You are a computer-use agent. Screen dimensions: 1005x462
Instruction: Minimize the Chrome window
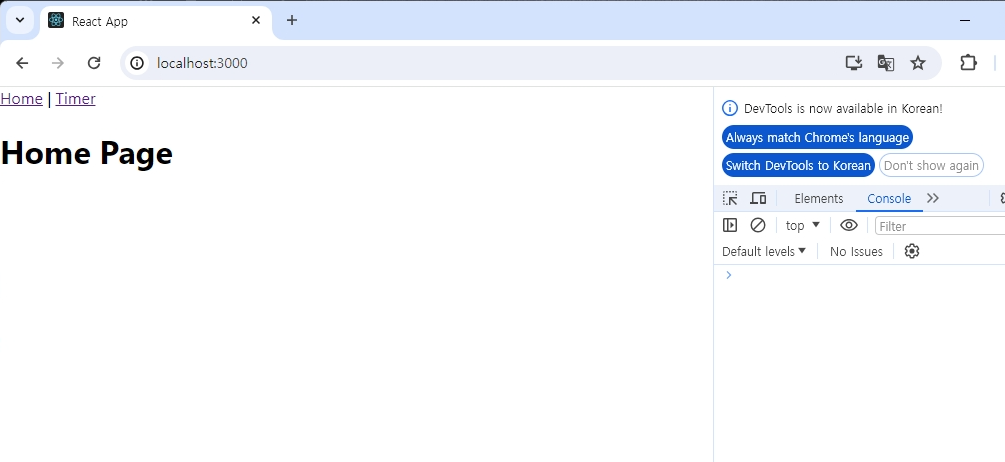tap(965, 21)
